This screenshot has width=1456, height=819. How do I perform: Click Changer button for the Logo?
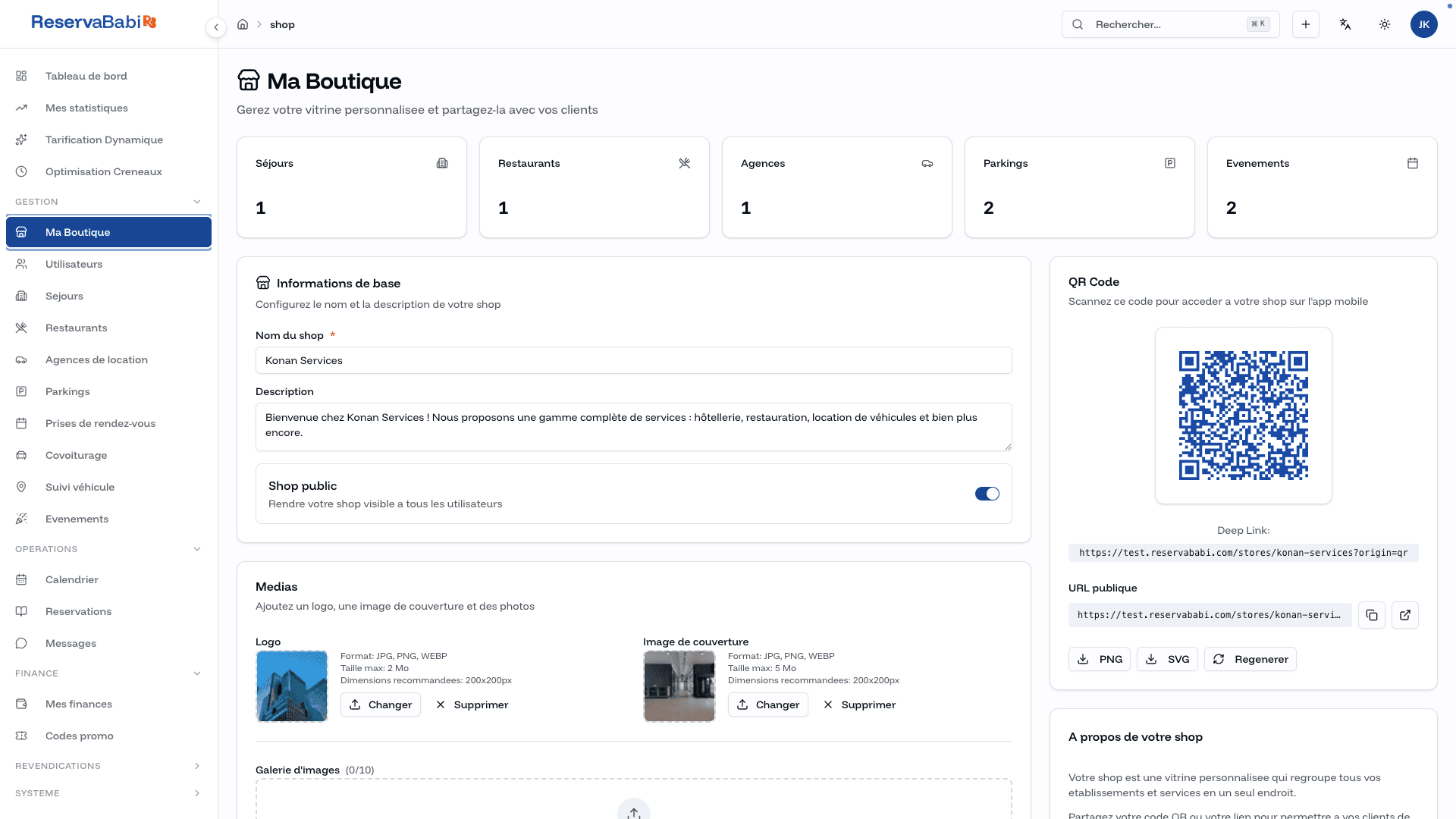tap(380, 704)
